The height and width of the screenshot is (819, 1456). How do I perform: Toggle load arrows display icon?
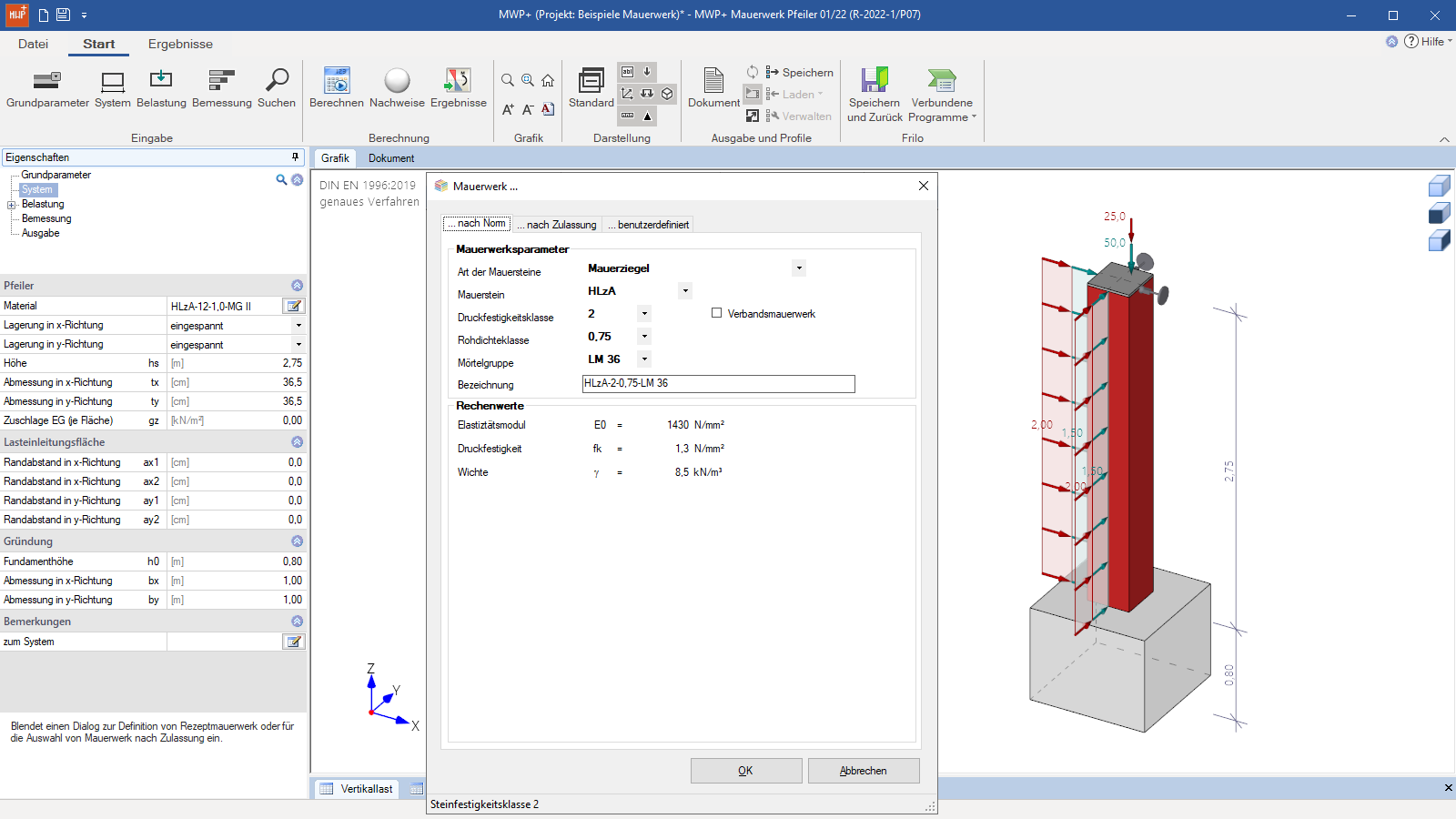pos(647,72)
